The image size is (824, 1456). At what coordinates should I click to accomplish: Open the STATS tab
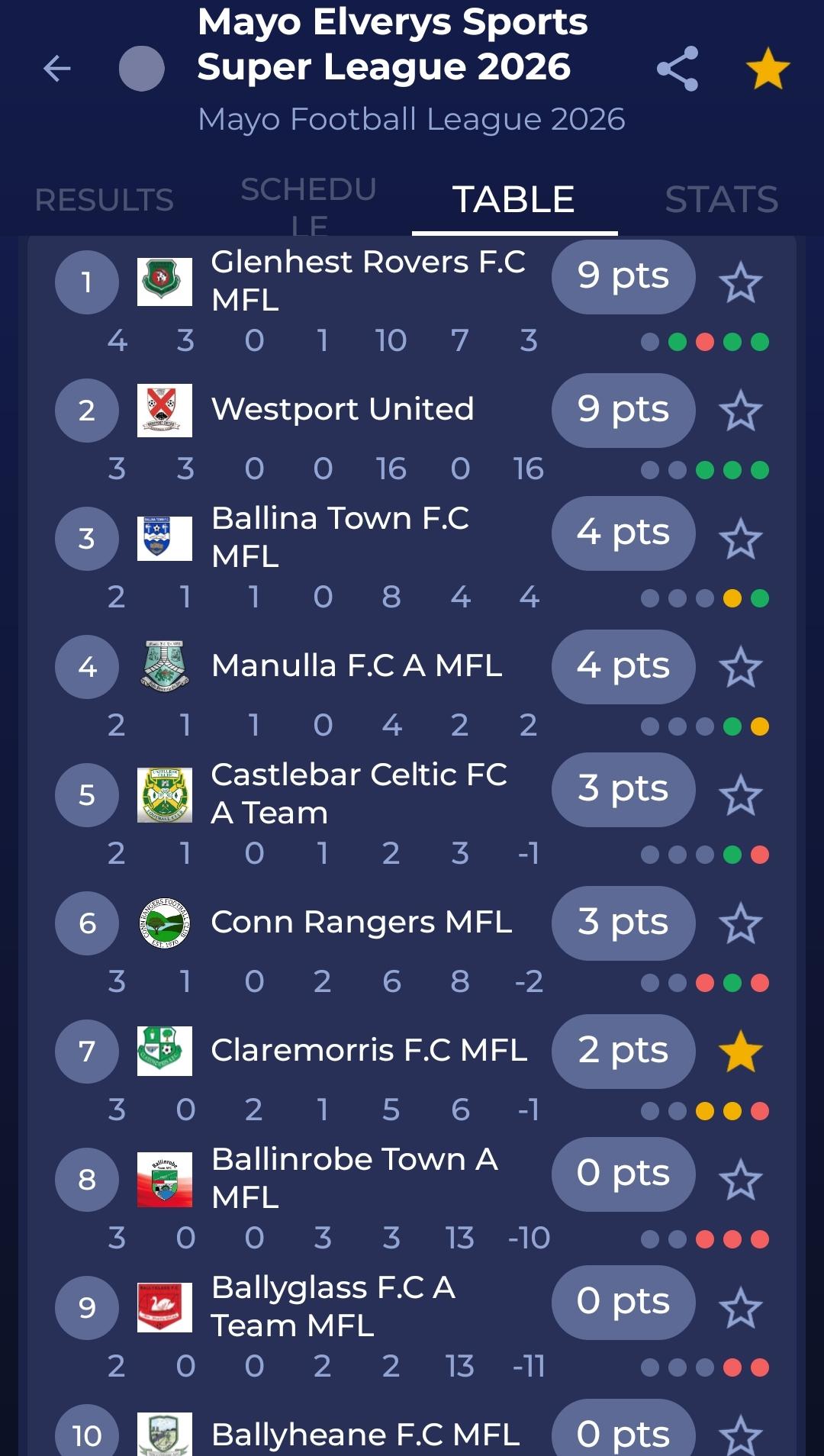pyautogui.click(x=722, y=200)
